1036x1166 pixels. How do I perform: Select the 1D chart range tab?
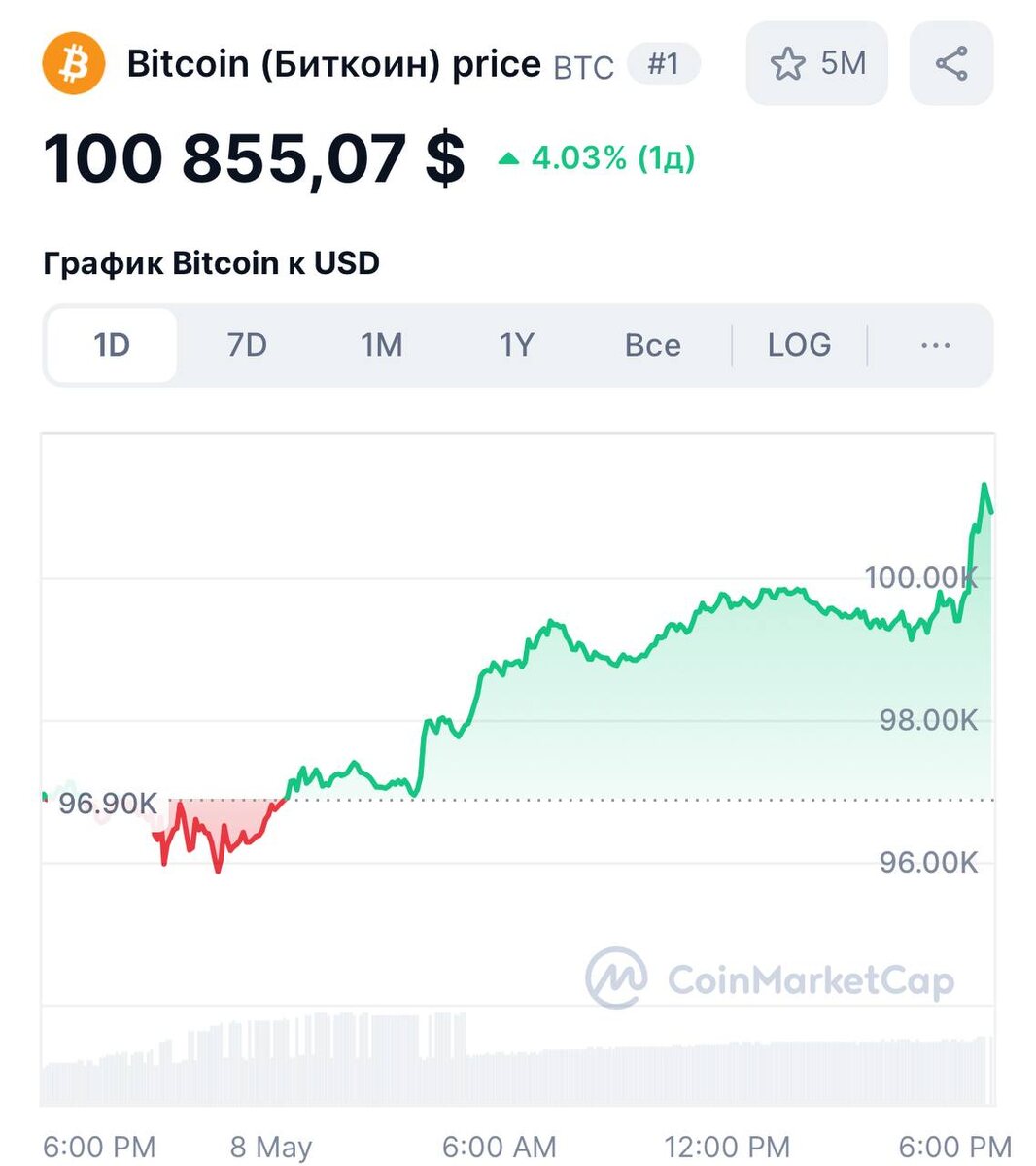pyautogui.click(x=112, y=345)
